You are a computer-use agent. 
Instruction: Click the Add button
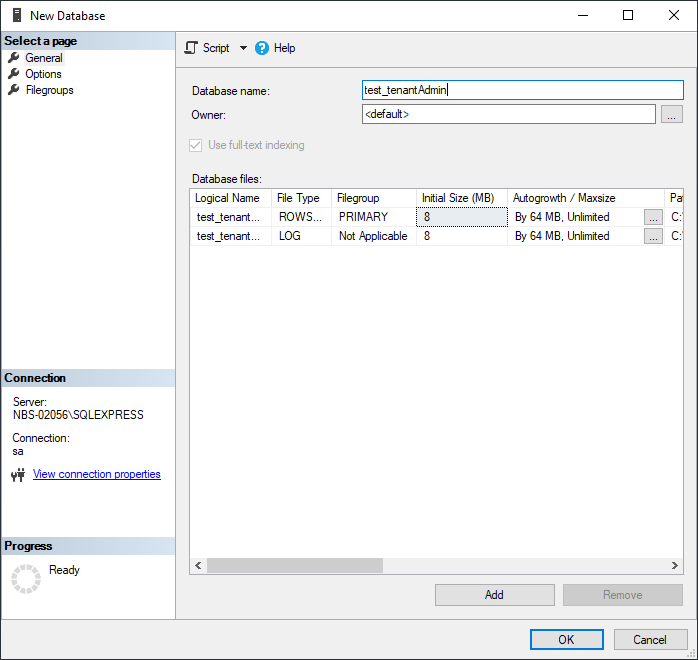[494, 595]
